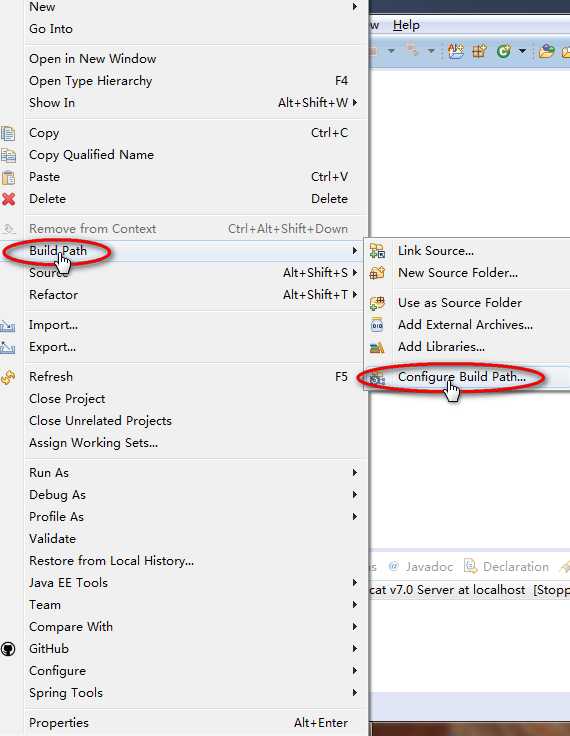
Task: Select Copy Qualified Name
Action: tap(195, 155)
